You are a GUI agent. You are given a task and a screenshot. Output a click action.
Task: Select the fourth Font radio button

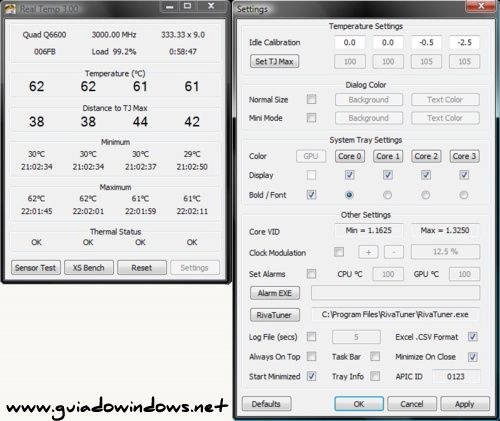(464, 195)
